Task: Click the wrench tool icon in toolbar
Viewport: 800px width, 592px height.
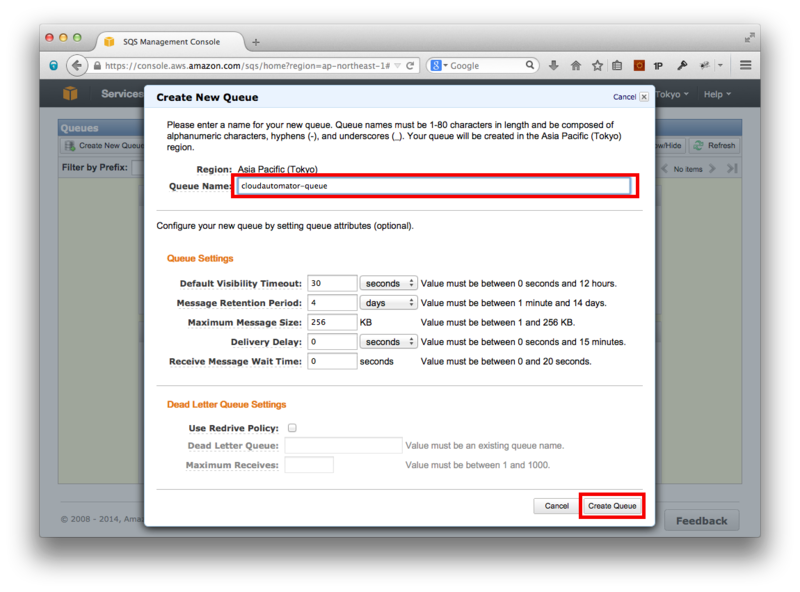Action: 682,65
